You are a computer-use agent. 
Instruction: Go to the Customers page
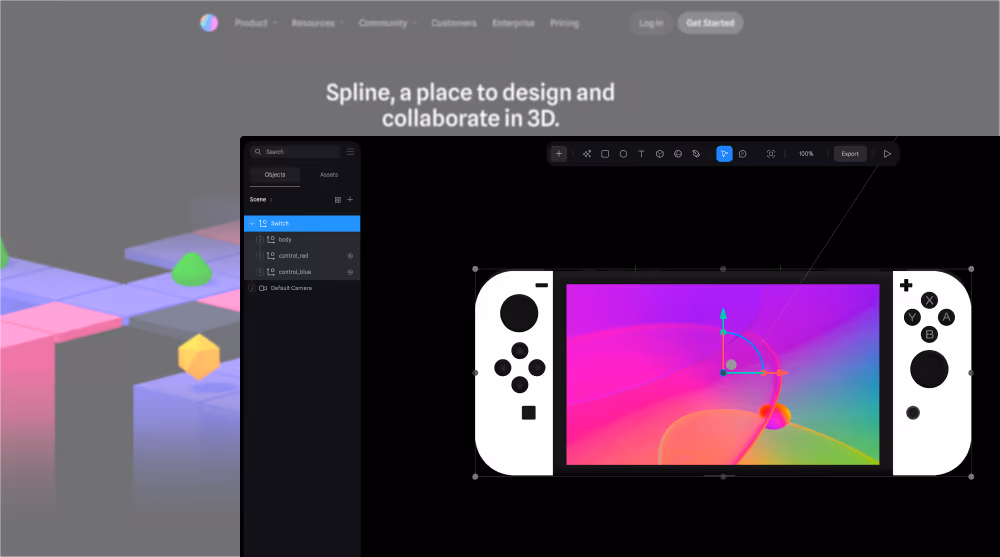tap(453, 23)
